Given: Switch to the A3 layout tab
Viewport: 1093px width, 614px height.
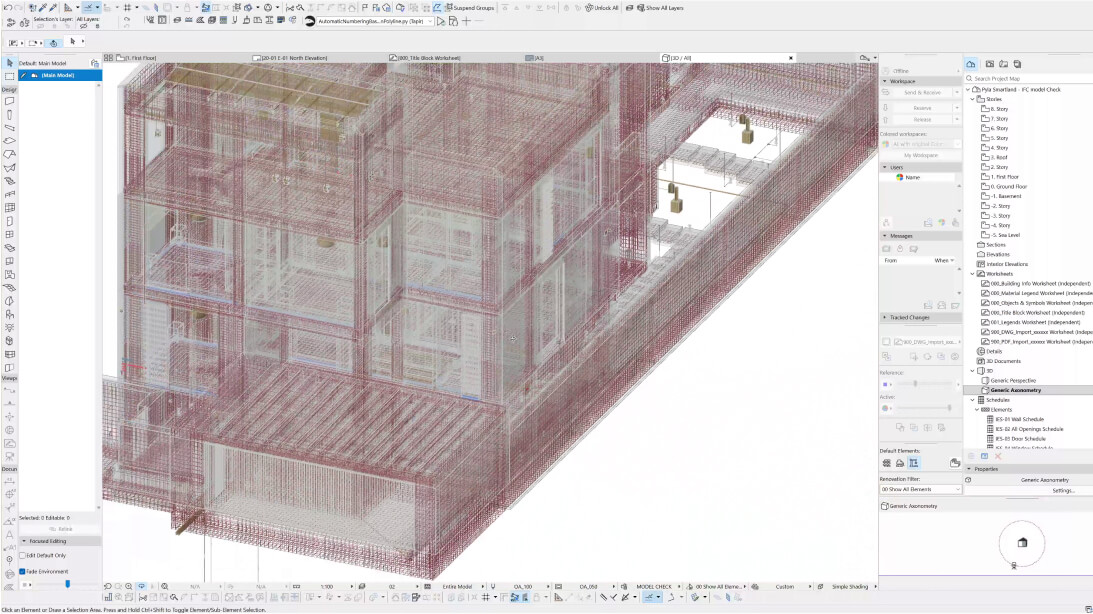Looking at the screenshot, I should point(535,58).
